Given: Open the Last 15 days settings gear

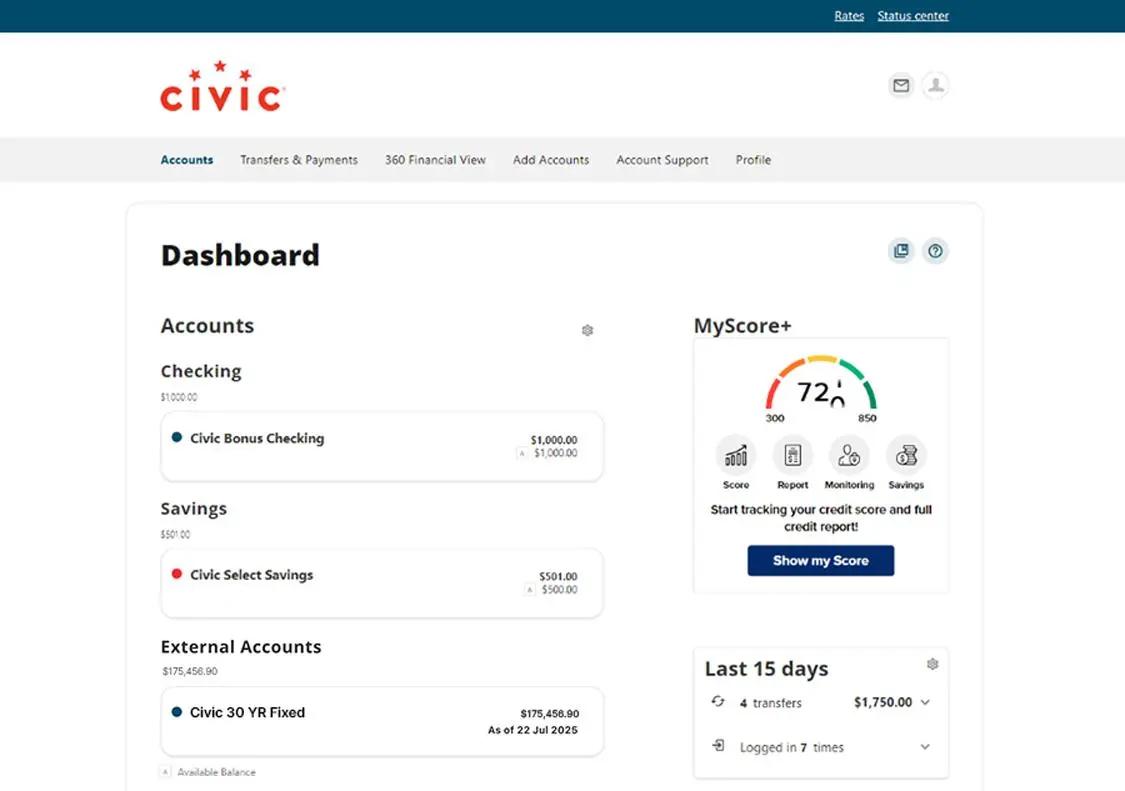Looking at the screenshot, I should (933, 663).
